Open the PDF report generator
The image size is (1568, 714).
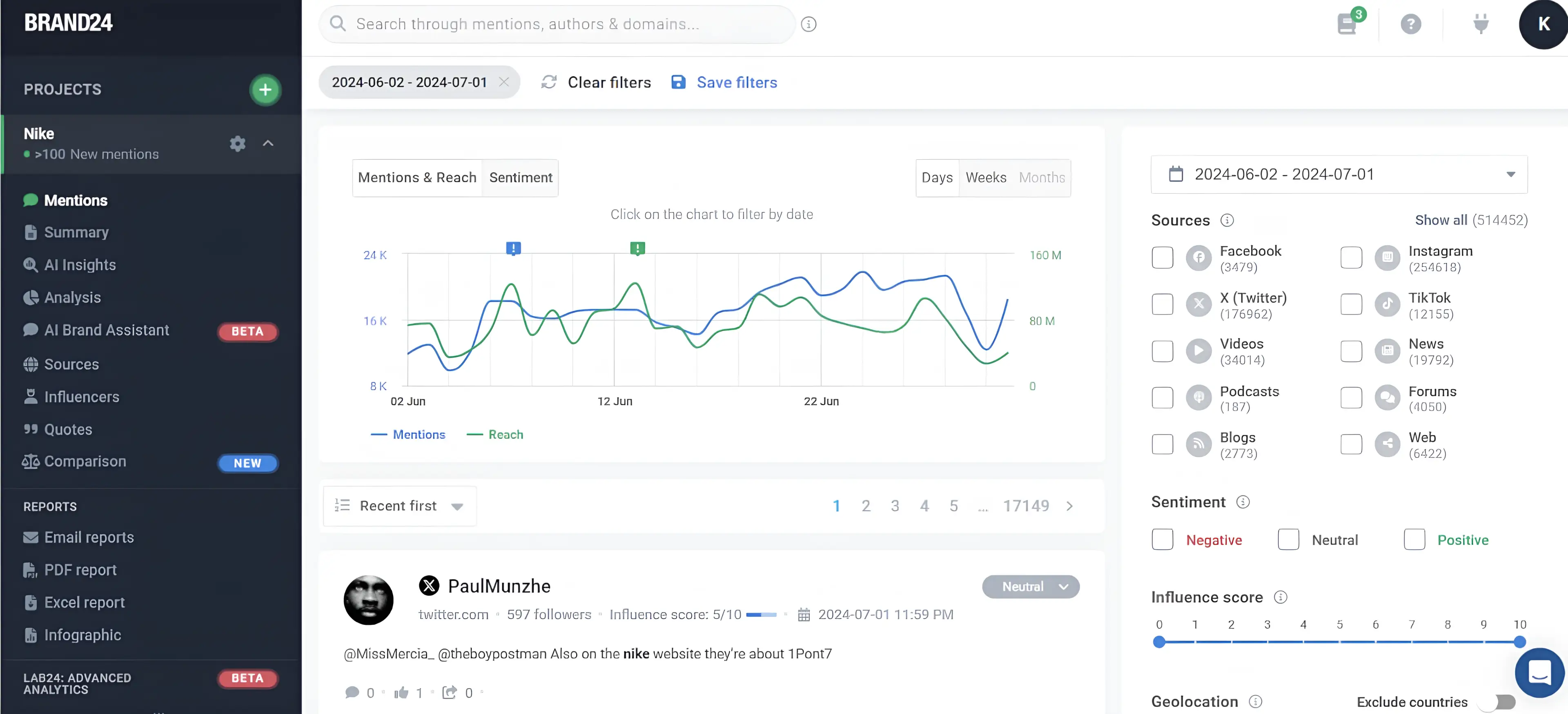point(80,569)
